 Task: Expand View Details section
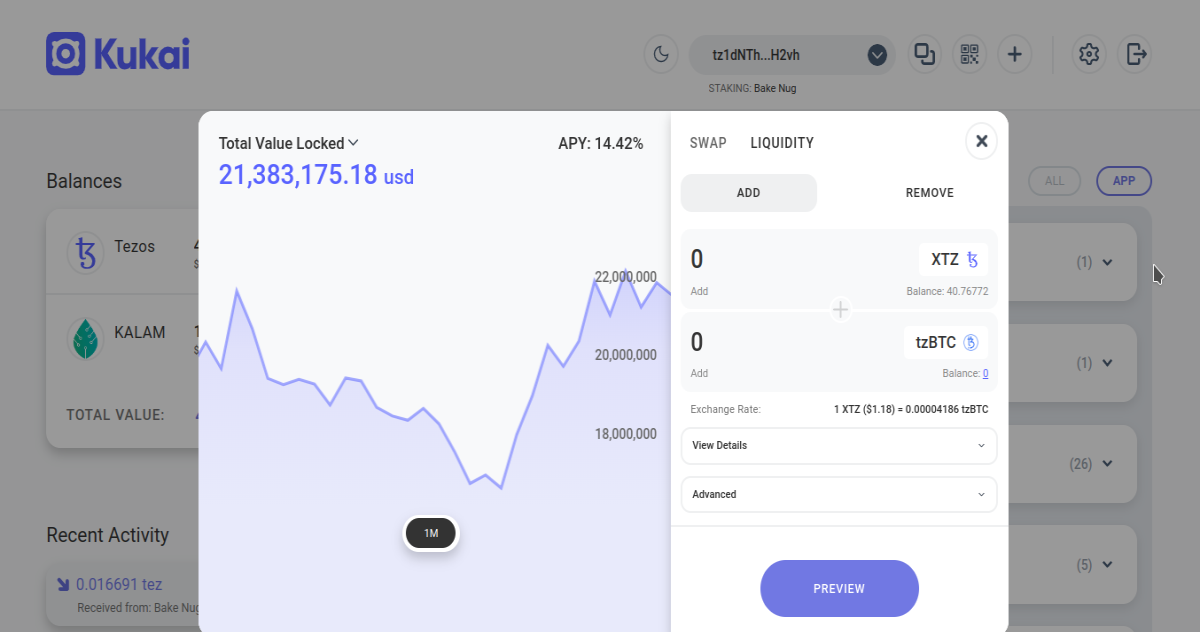[x=839, y=446]
